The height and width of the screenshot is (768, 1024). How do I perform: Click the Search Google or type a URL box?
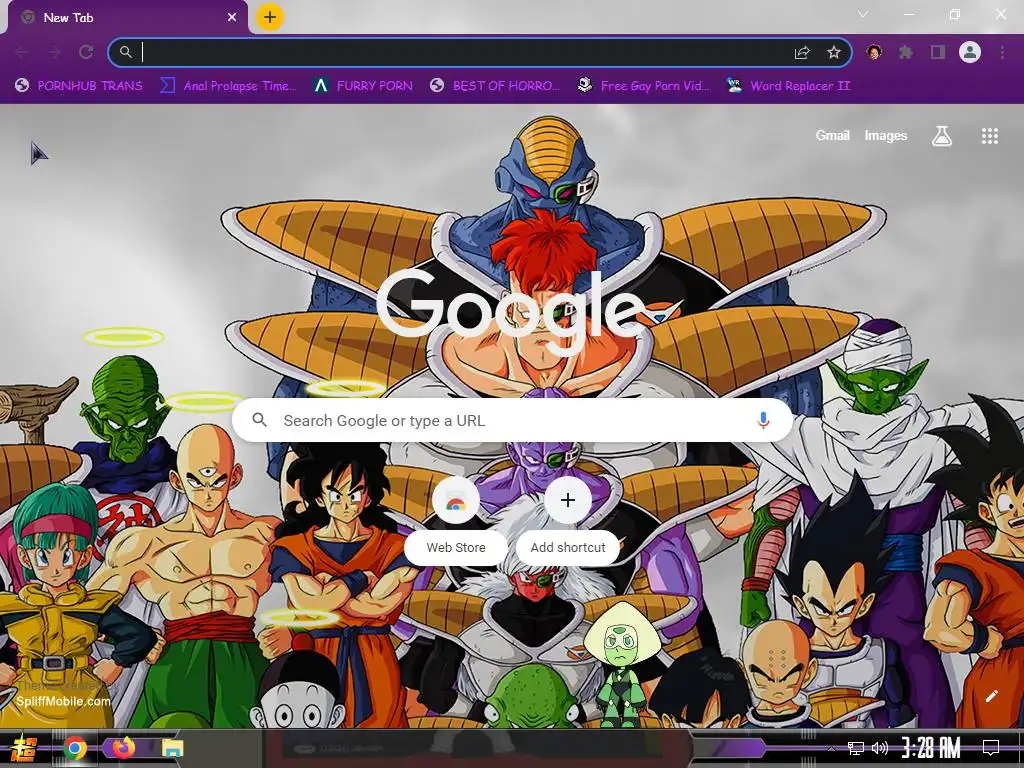pyautogui.click(x=513, y=421)
